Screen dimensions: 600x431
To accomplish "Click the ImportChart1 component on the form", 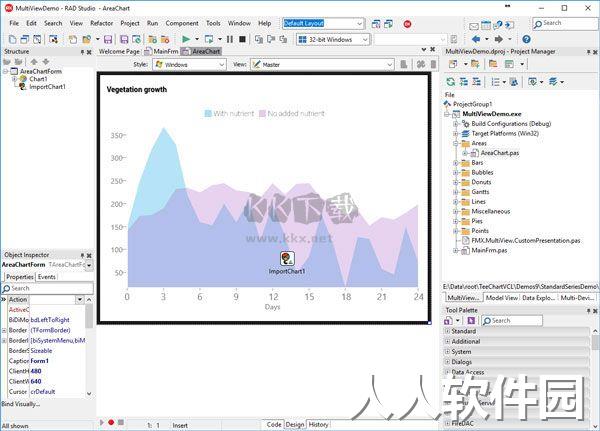I will coord(287,259).
